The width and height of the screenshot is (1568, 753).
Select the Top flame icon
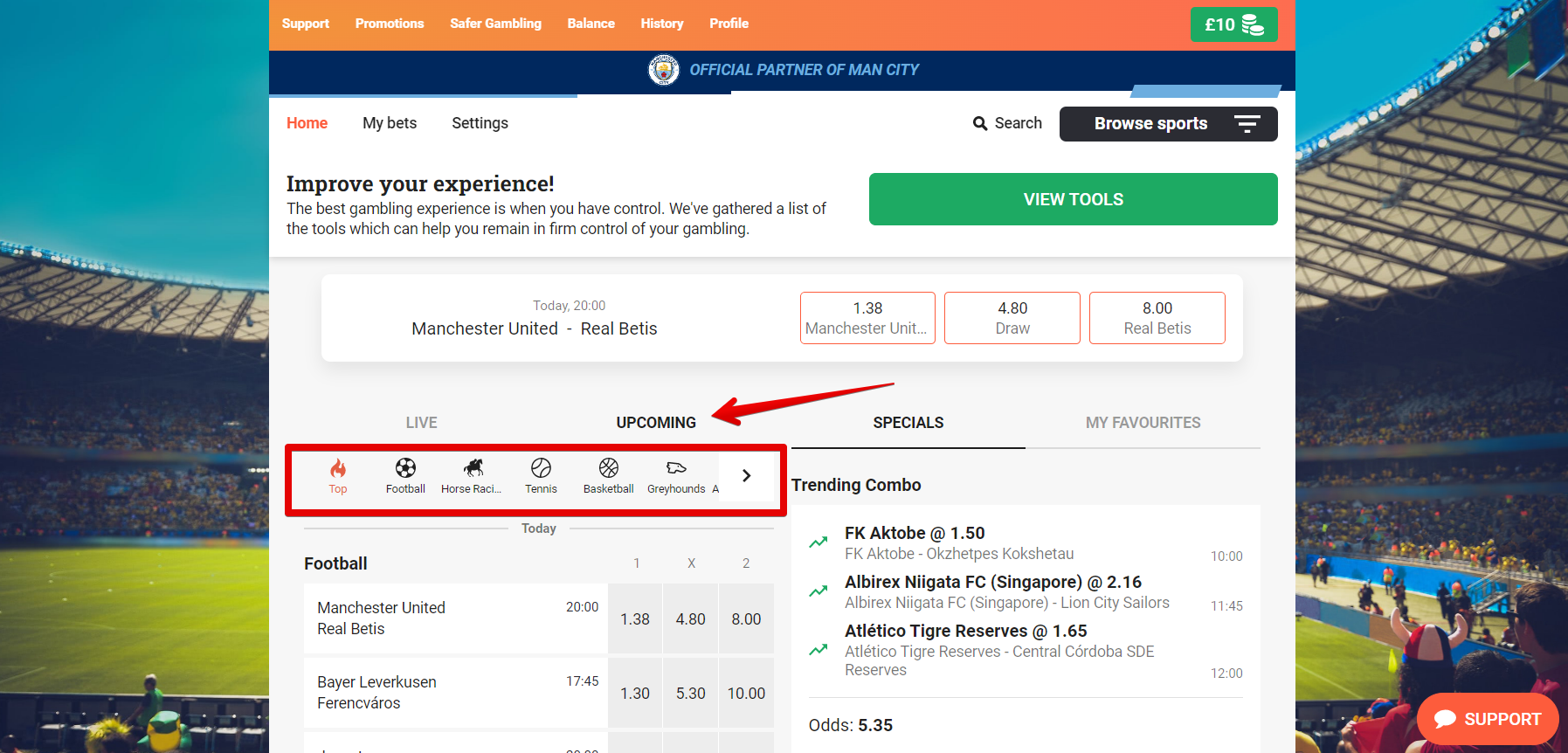[x=338, y=468]
